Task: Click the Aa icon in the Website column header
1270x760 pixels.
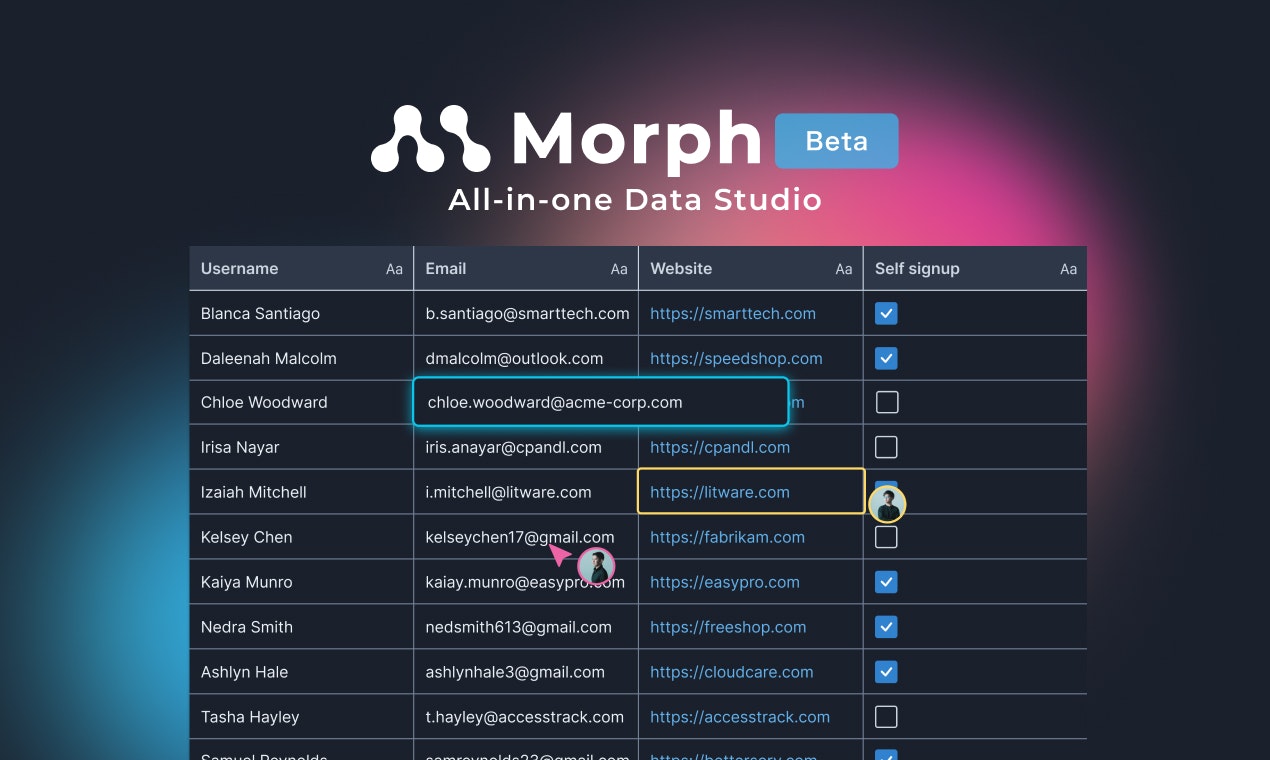Action: pyautogui.click(x=843, y=268)
